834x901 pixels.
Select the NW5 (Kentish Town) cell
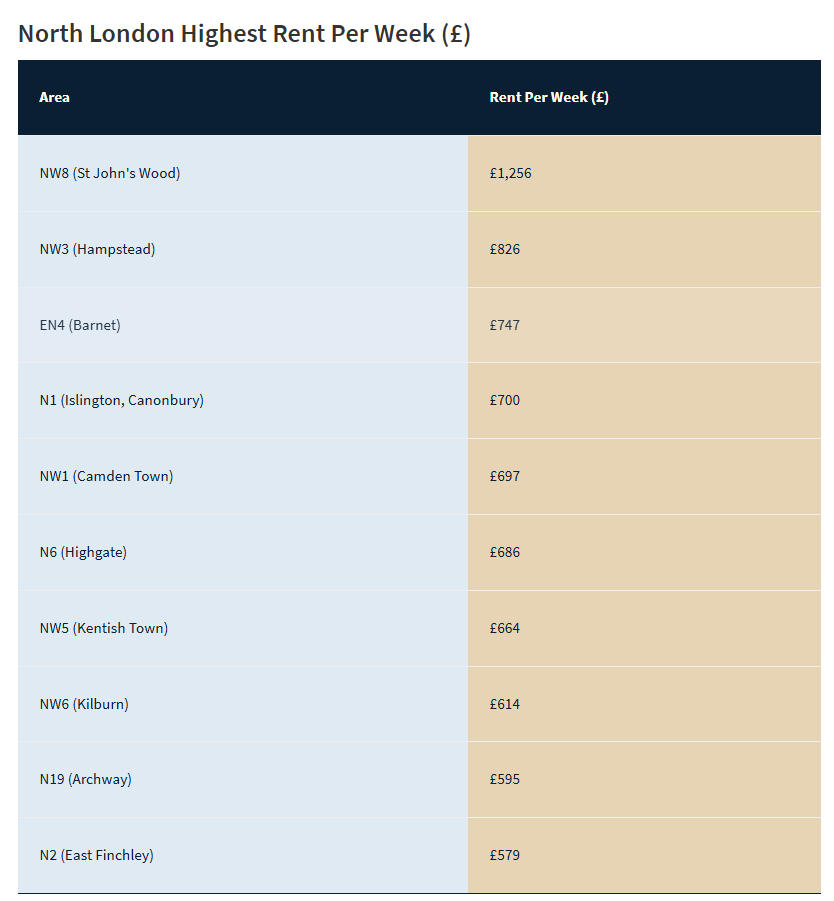point(243,627)
